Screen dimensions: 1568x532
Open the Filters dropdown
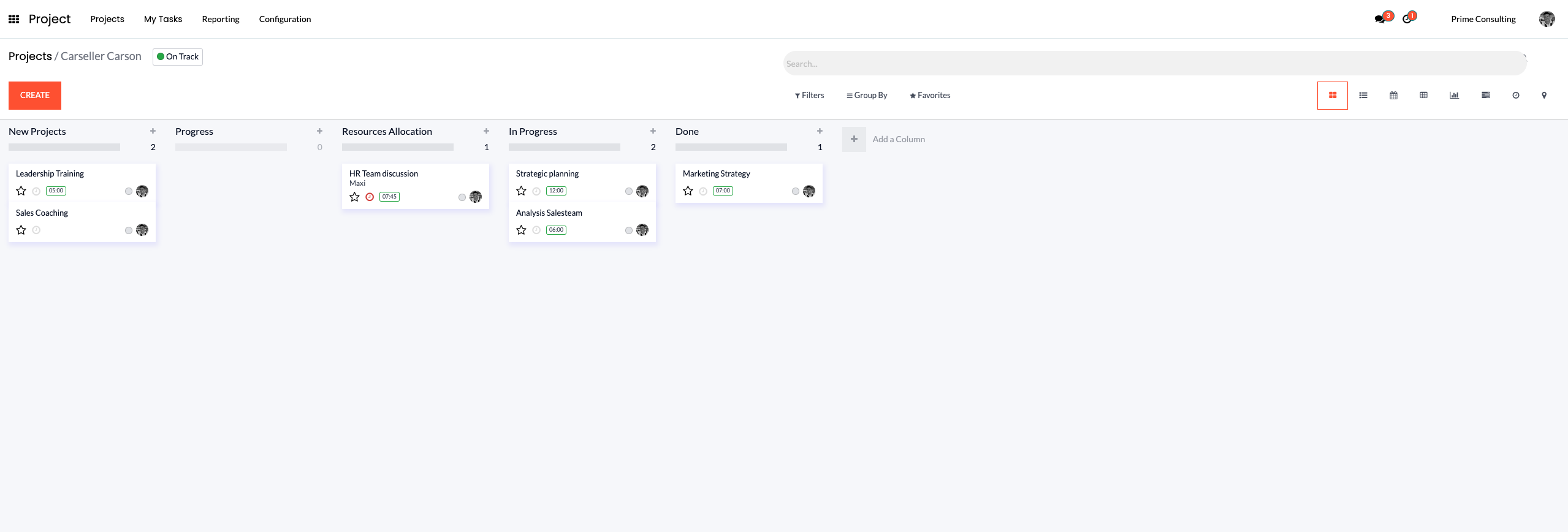click(809, 96)
